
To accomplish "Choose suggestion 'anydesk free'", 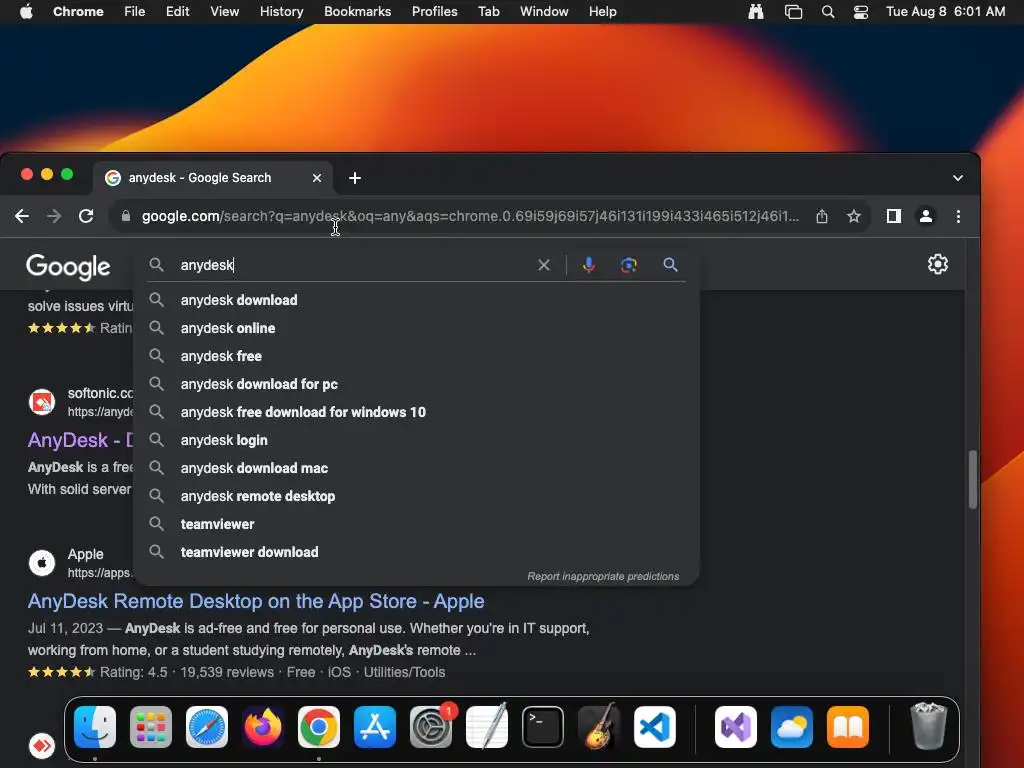I will coord(417,356).
